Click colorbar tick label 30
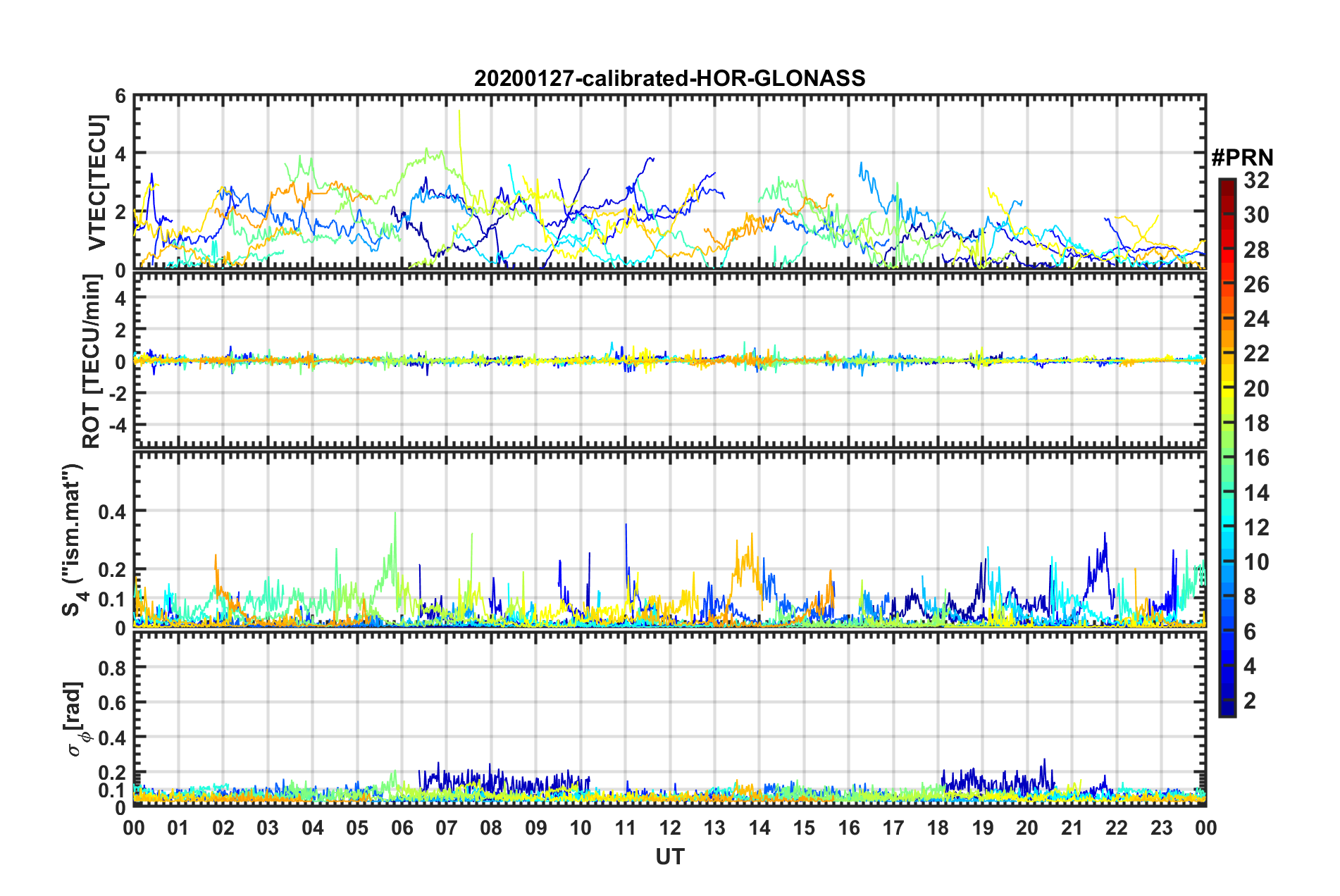The image size is (1340, 896). pyautogui.click(x=1256, y=215)
